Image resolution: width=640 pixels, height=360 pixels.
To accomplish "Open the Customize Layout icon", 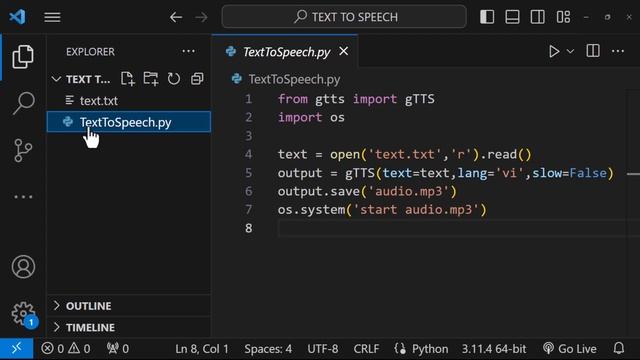I will click(x=563, y=17).
